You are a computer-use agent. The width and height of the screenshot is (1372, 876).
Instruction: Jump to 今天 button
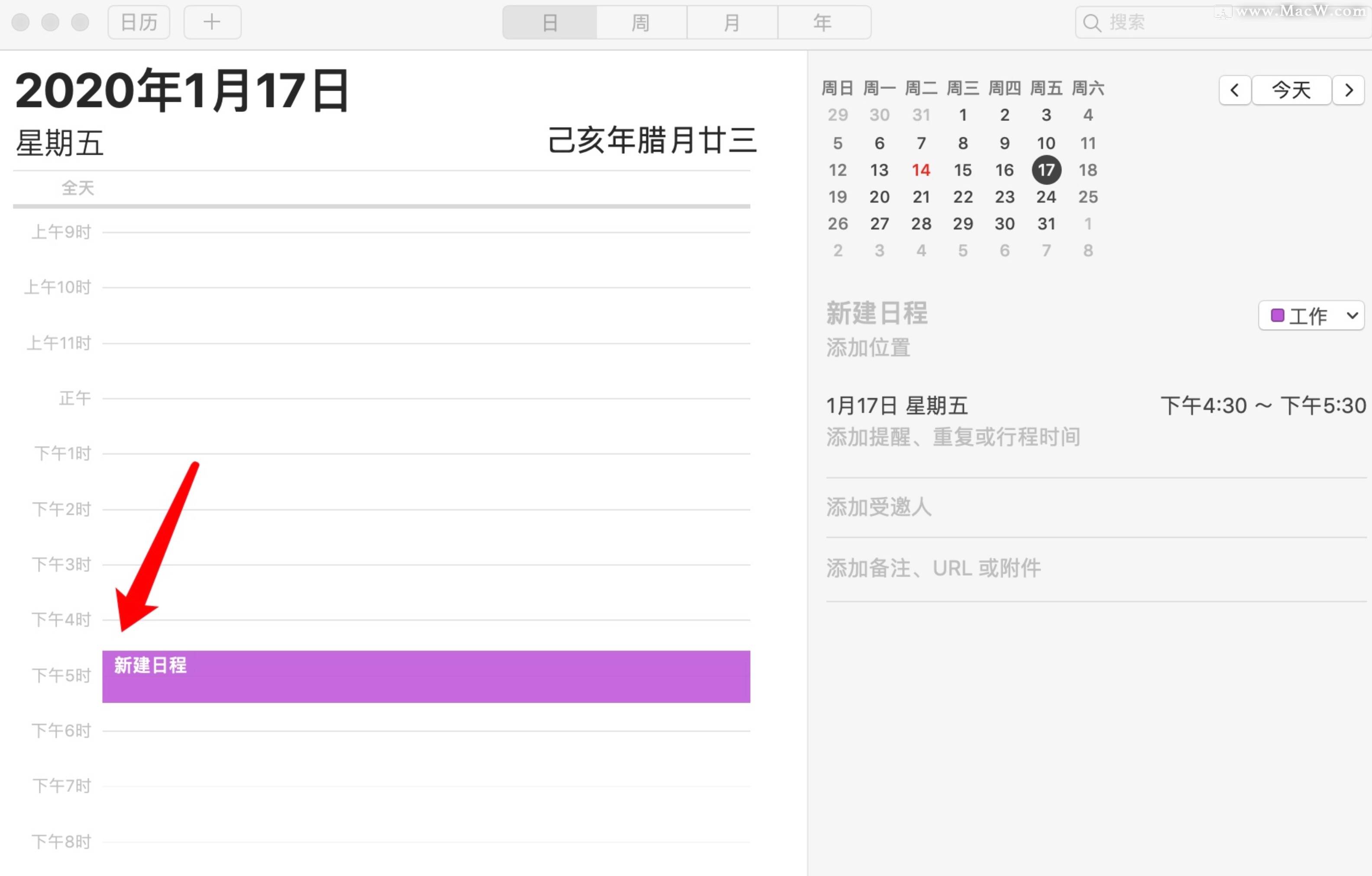(1291, 90)
